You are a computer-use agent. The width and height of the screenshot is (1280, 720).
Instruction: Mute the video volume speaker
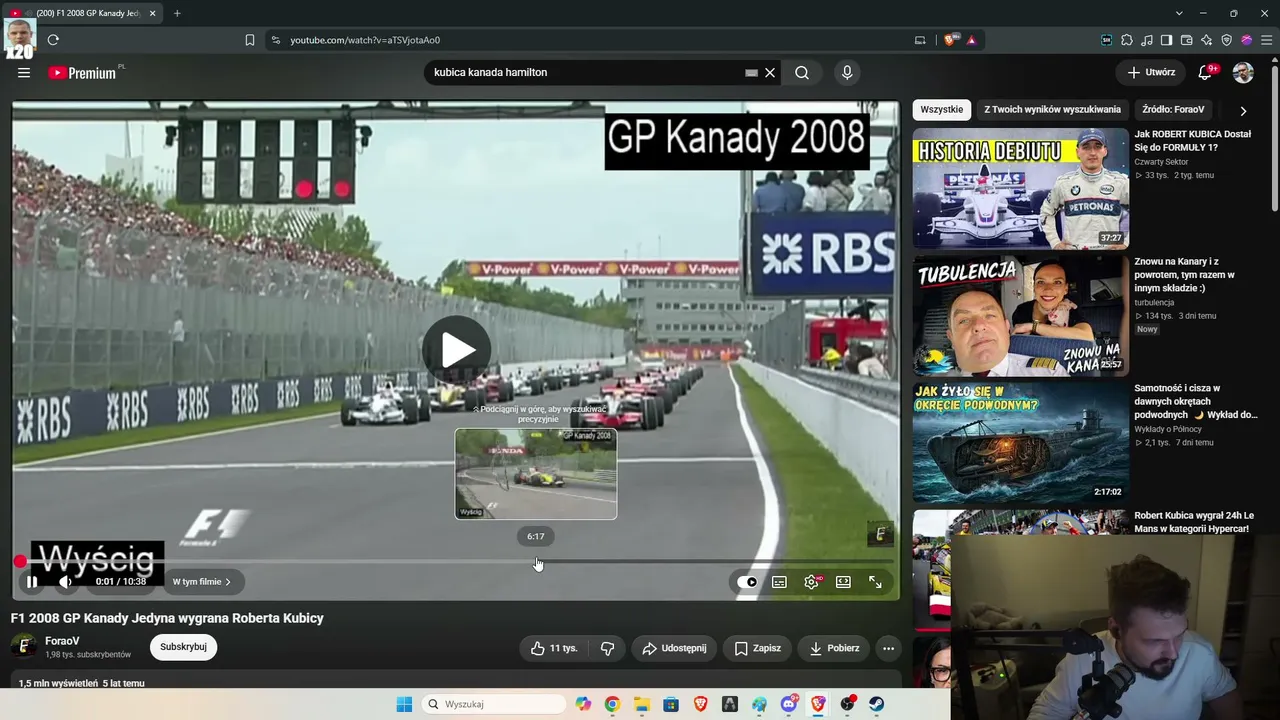66,582
